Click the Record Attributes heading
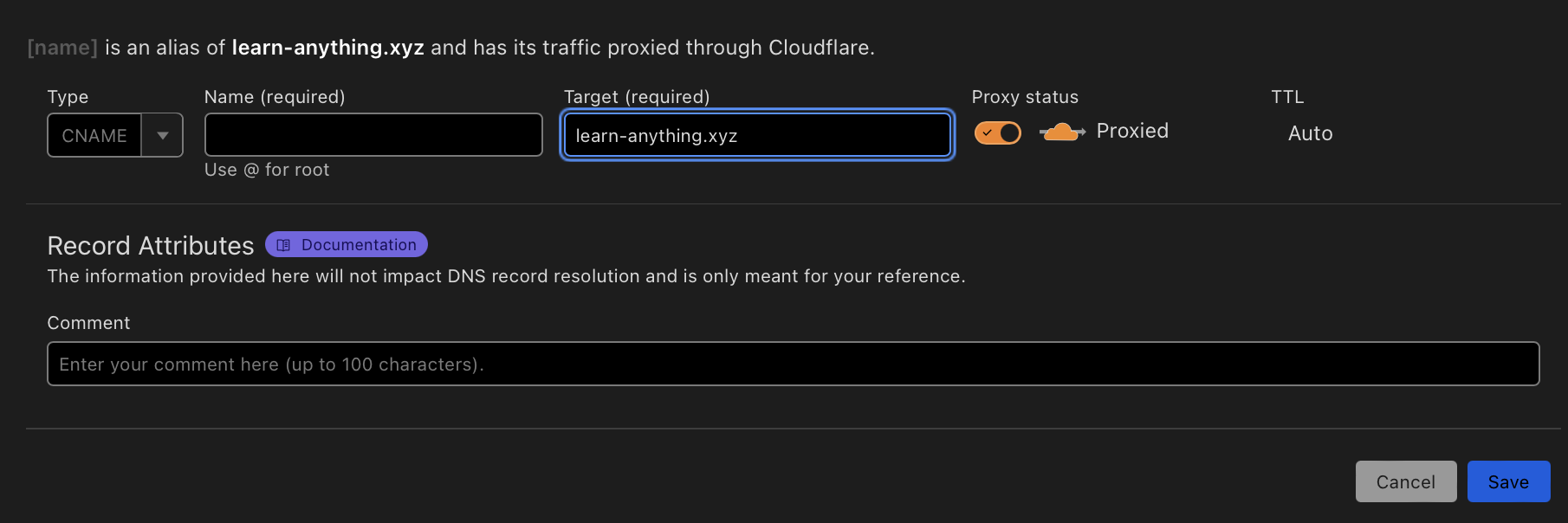The image size is (1568, 523). coord(151,246)
